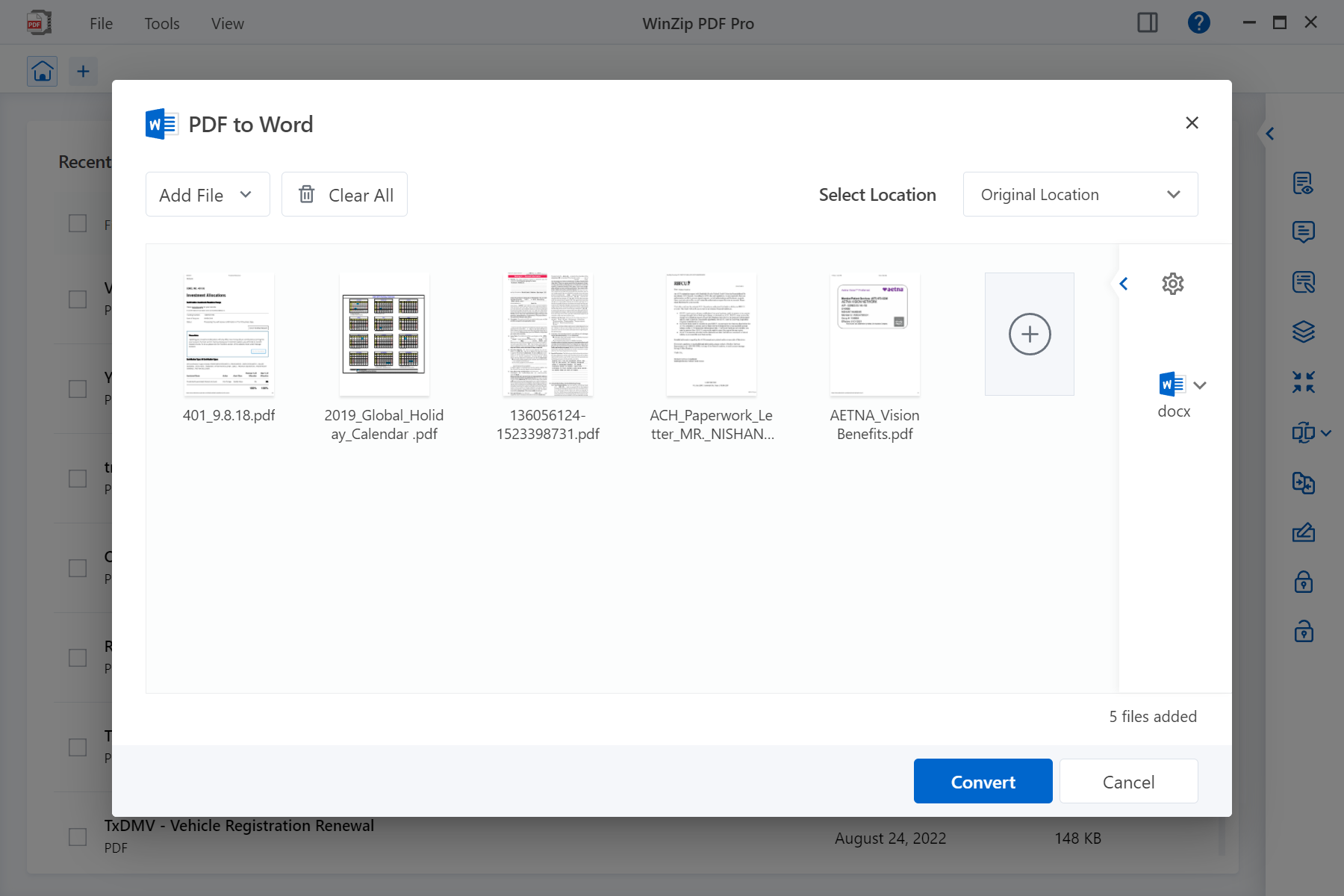Image resolution: width=1344 pixels, height=896 pixels.
Task: Maximize the WinZip PDF Pro window
Action: pos(1280,22)
